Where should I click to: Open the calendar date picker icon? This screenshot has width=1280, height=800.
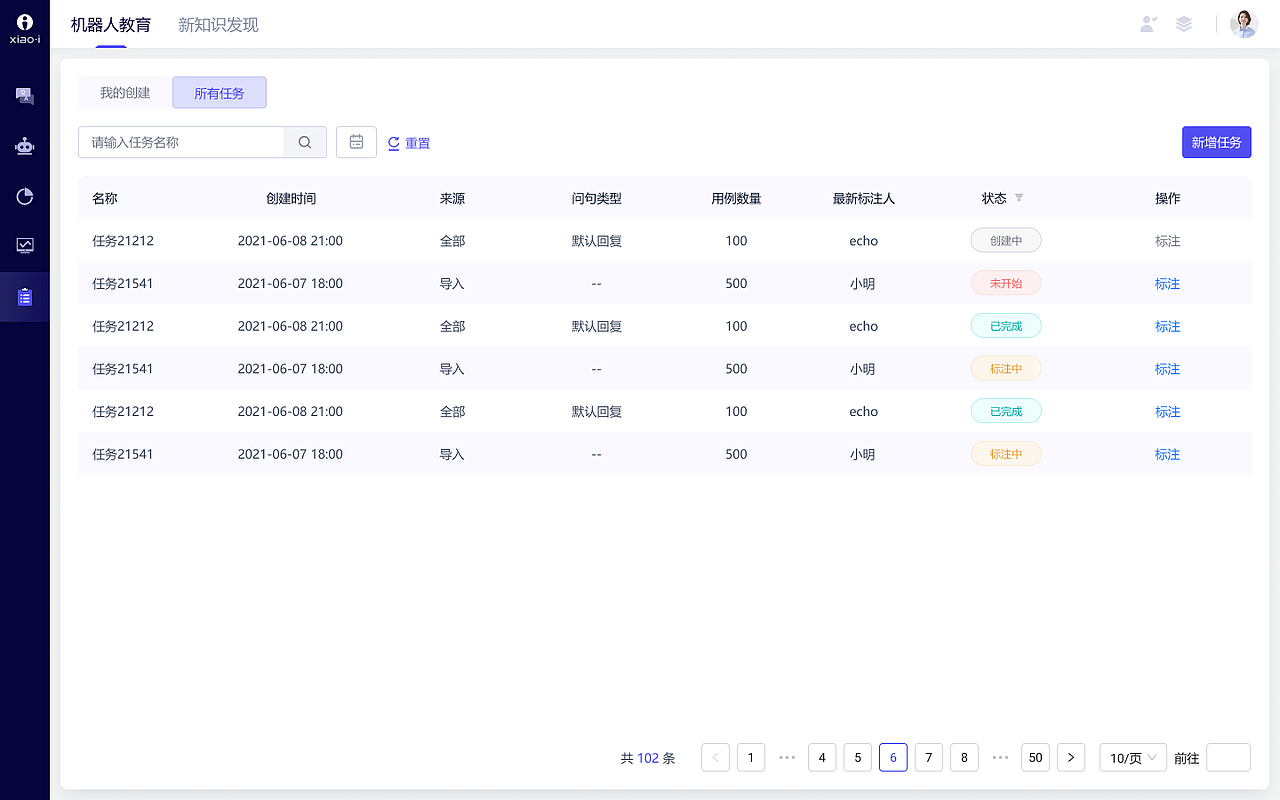click(x=355, y=142)
